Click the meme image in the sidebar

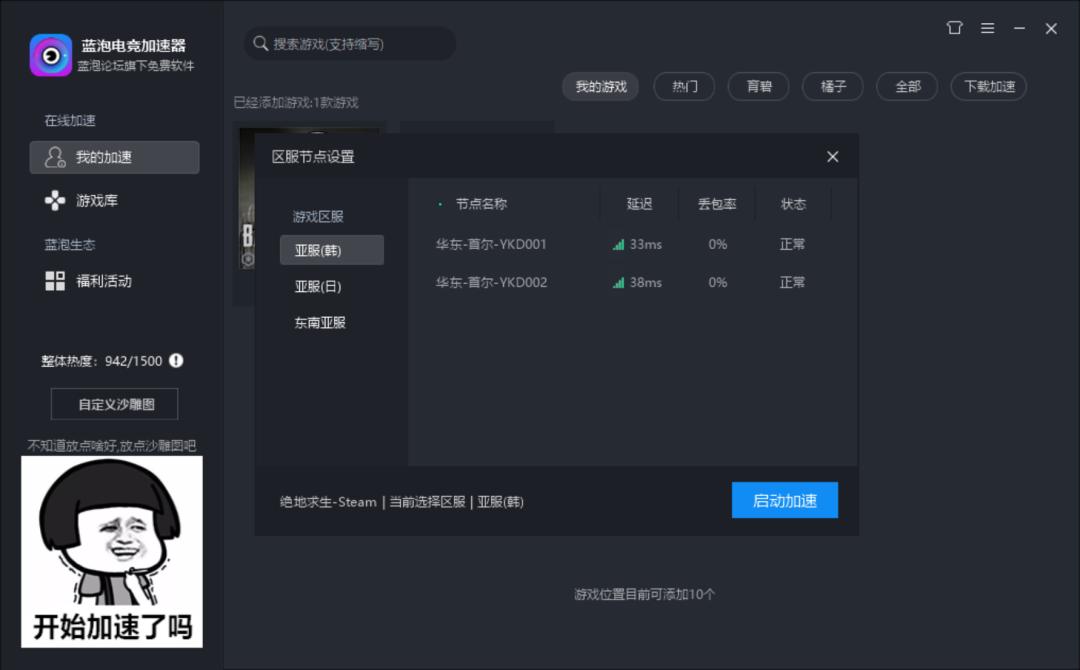pyautogui.click(x=112, y=550)
